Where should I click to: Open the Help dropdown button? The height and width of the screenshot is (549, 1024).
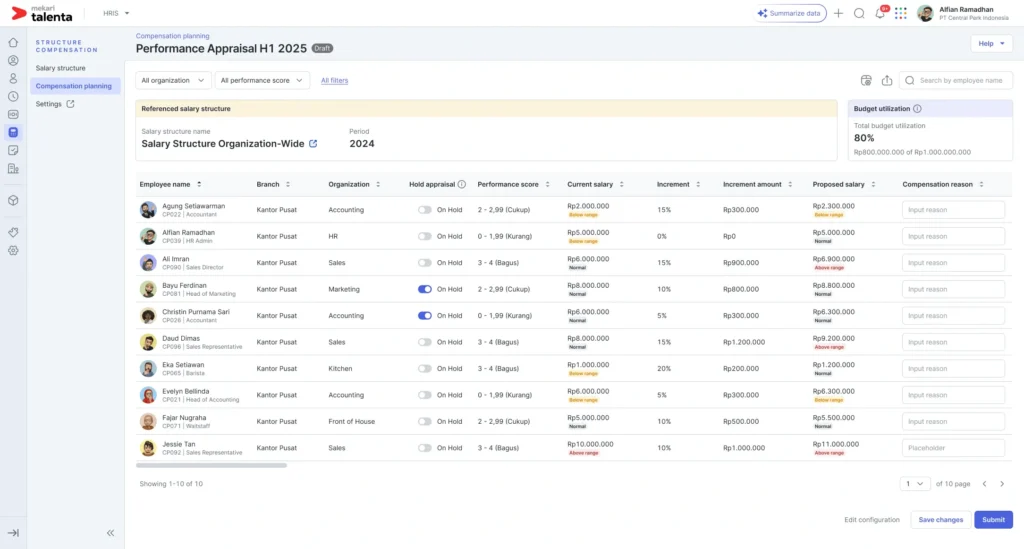pyautogui.click(x=991, y=44)
